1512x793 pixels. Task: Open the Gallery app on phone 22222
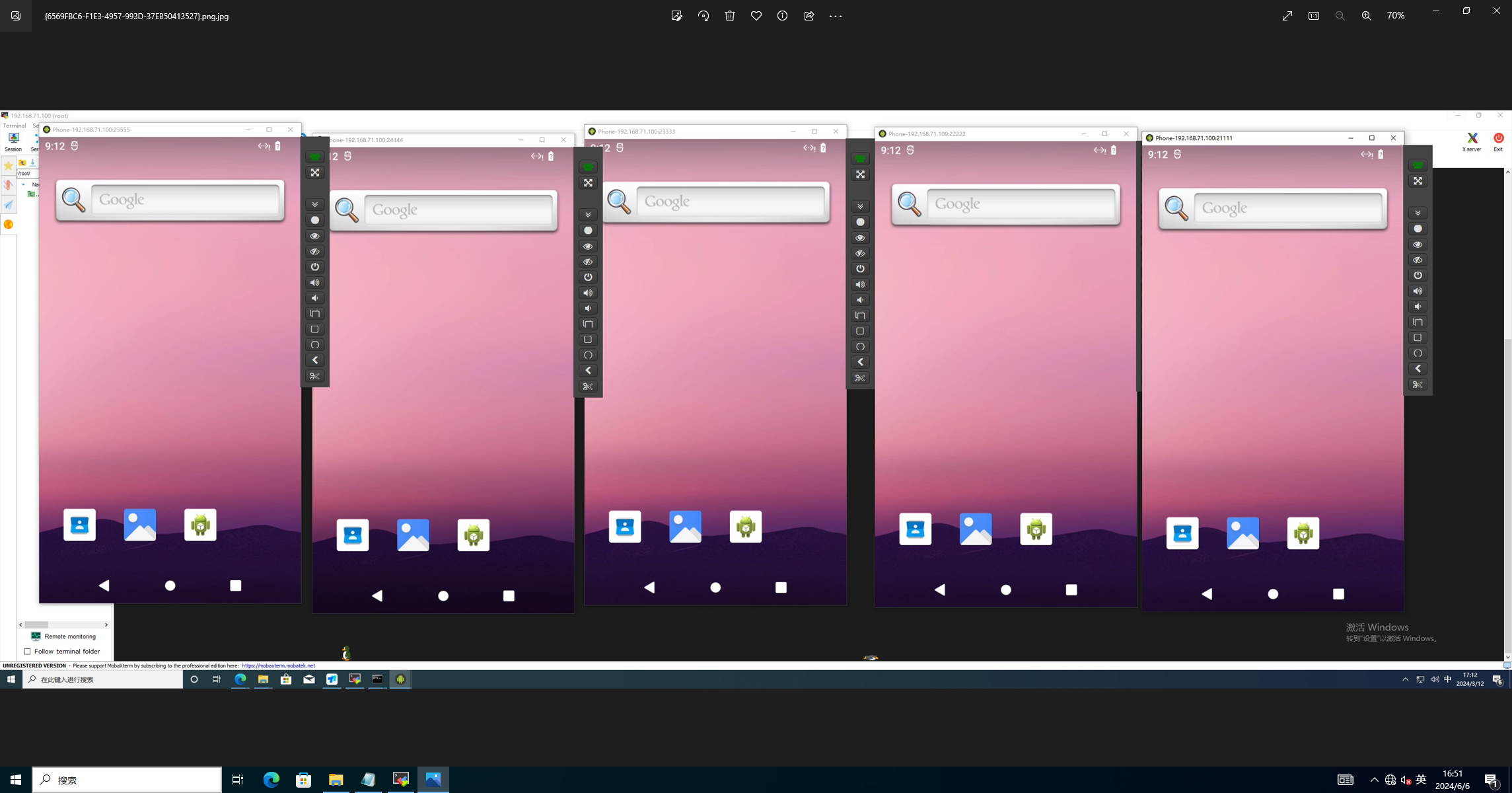coord(976,529)
